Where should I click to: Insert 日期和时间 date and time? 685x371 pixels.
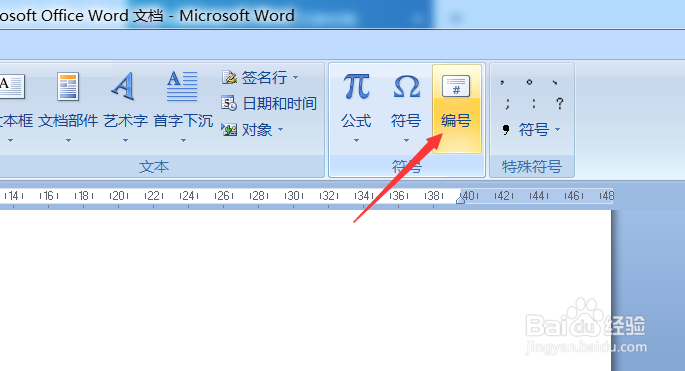pyautogui.click(x=269, y=104)
